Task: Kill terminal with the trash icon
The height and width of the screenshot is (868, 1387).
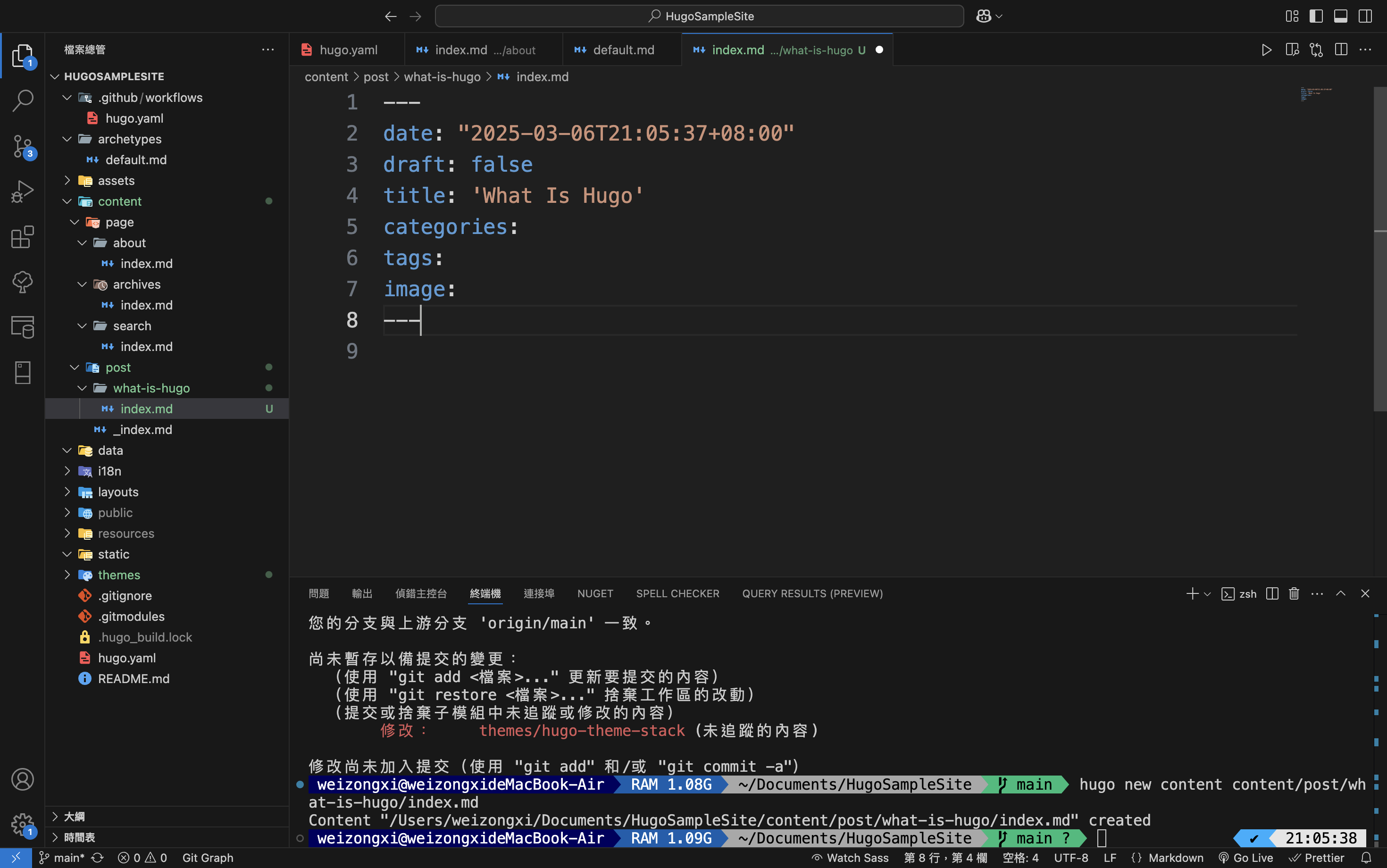Action: (x=1294, y=593)
